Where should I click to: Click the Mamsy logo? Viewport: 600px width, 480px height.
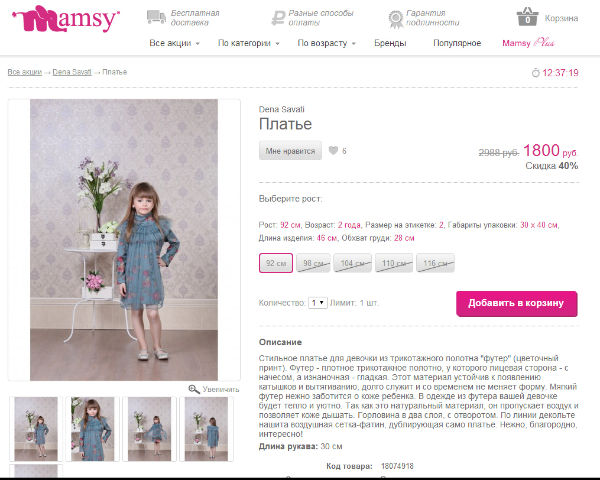(66, 19)
